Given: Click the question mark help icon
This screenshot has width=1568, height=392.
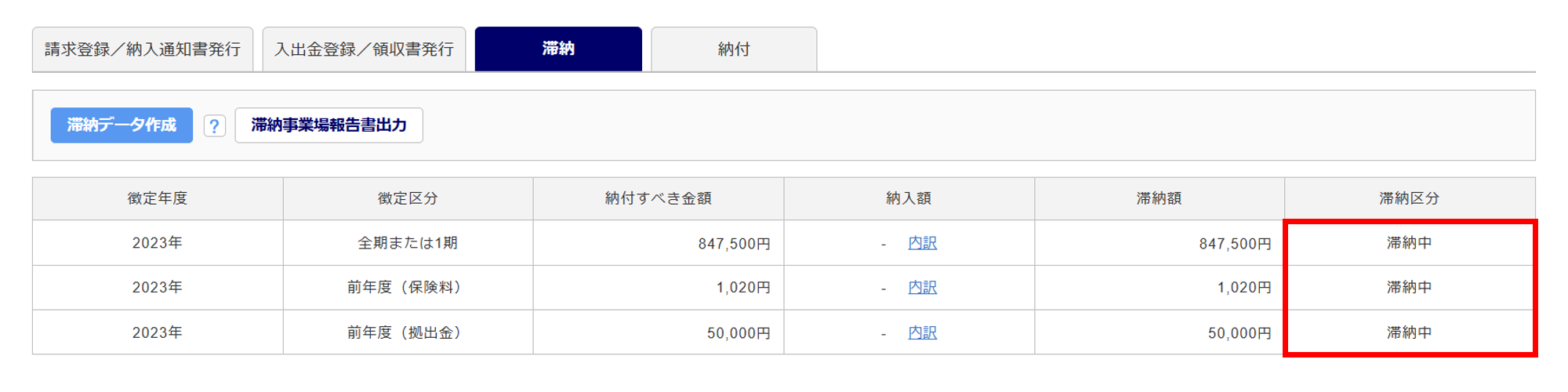Looking at the screenshot, I should [214, 125].
